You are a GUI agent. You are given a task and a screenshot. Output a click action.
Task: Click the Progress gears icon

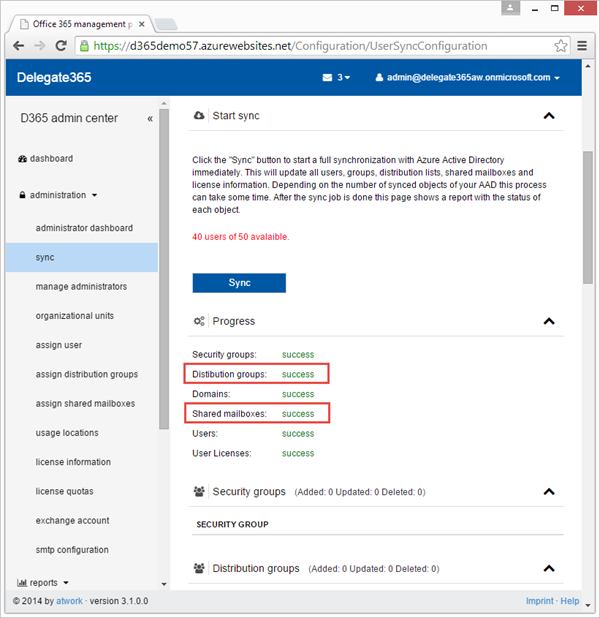(x=199, y=321)
